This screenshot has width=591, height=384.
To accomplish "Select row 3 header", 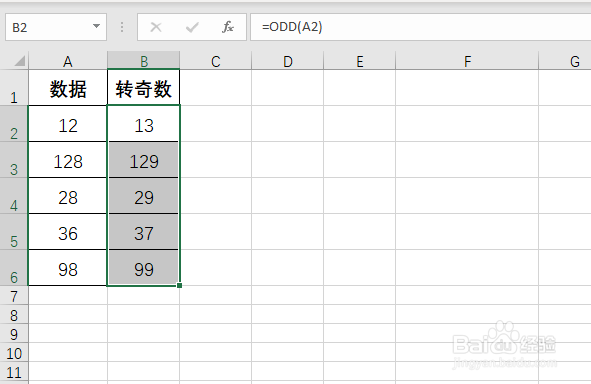I will coord(14,160).
